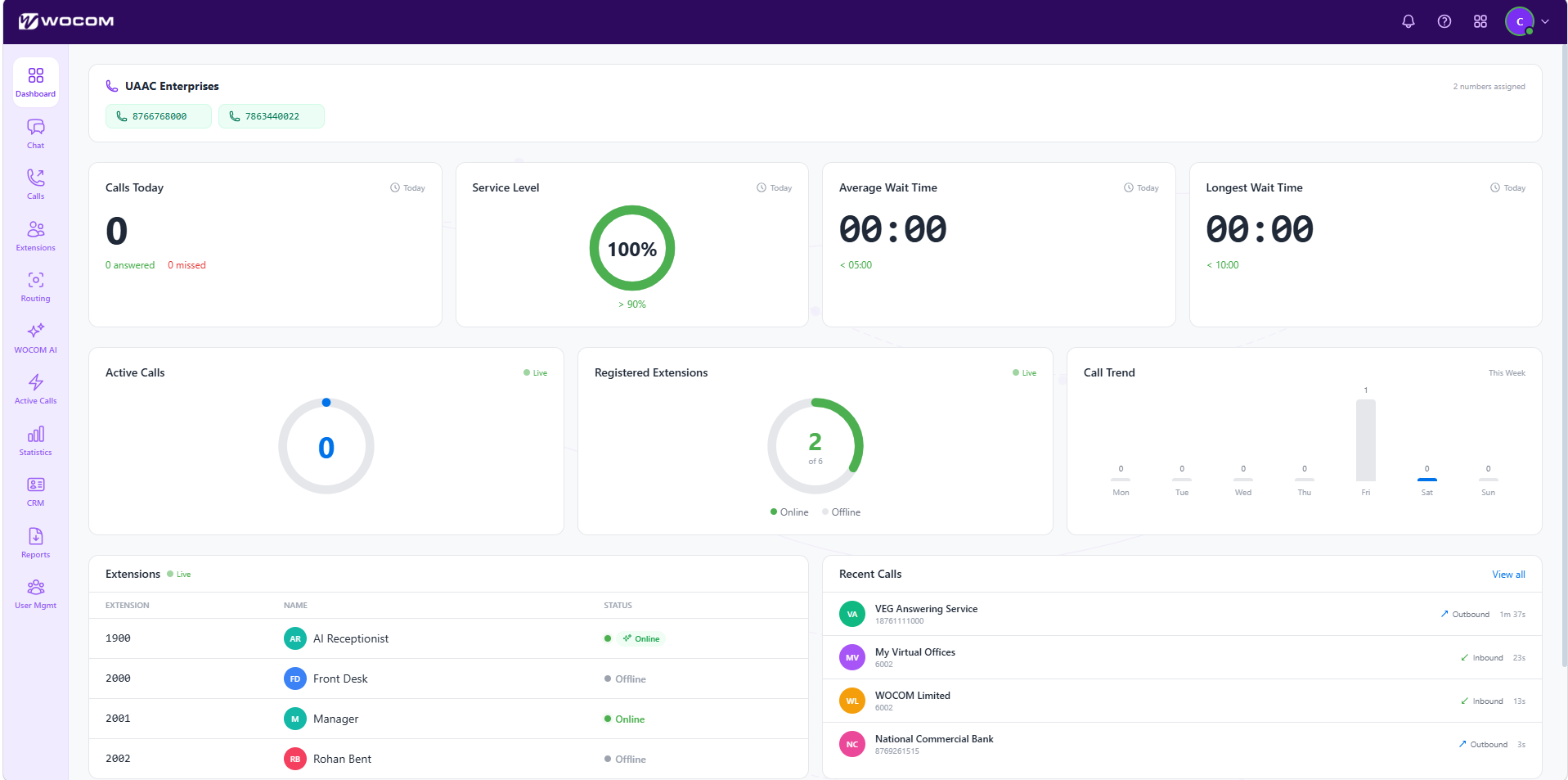The width and height of the screenshot is (1568, 780).
Task: Click the Sat marker in Call Trend
Action: click(x=1426, y=480)
